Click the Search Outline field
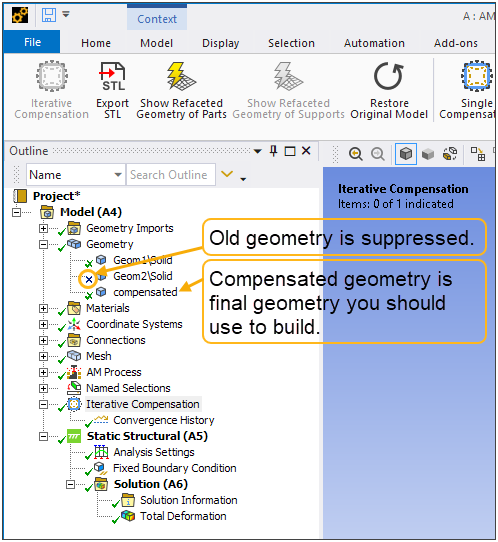 [171, 175]
